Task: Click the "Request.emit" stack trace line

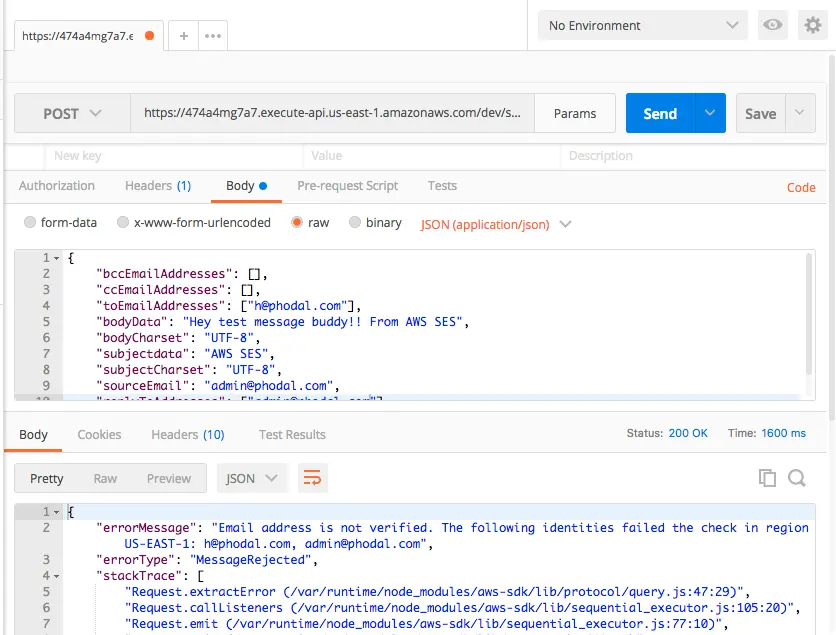Action: tap(427, 623)
